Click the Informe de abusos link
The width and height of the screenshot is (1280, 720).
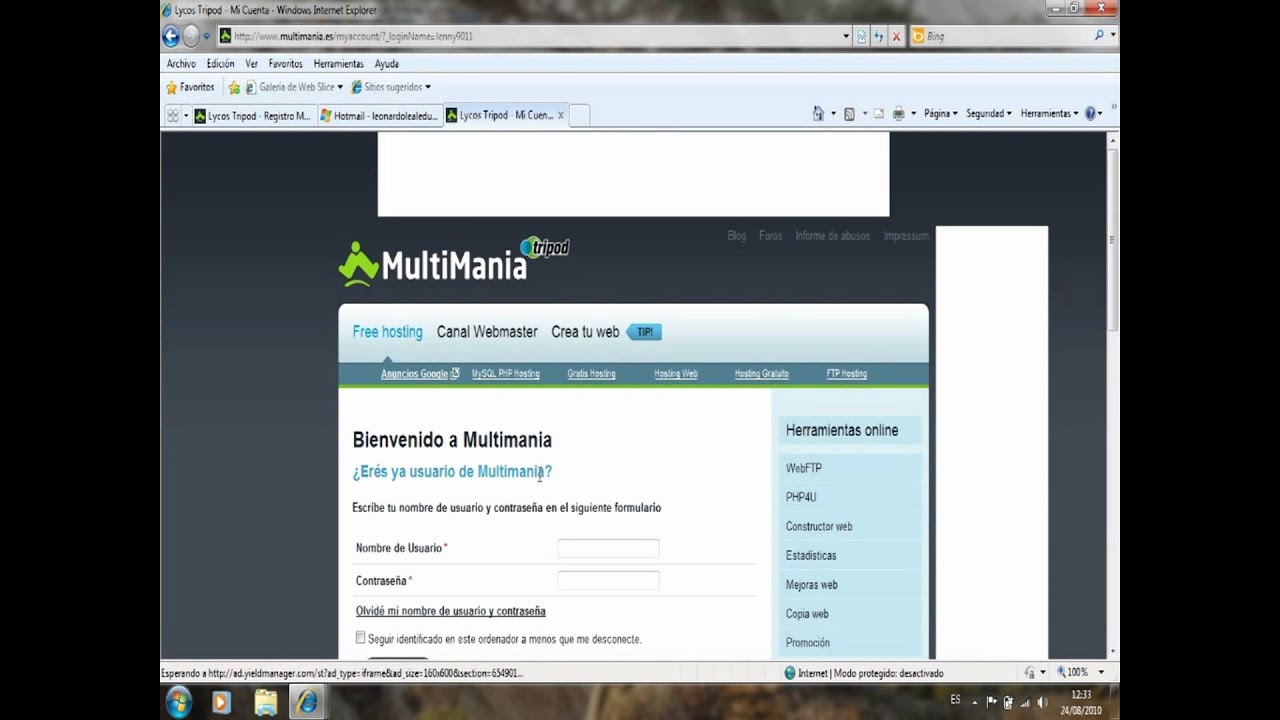[832, 236]
